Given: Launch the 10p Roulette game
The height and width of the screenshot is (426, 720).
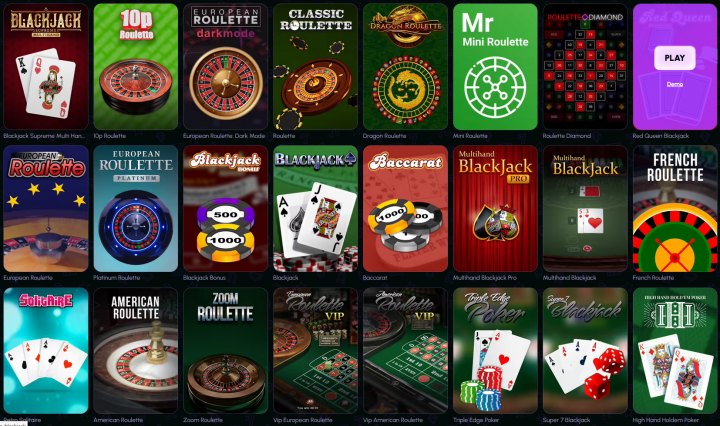Looking at the screenshot, I should coord(136,67).
